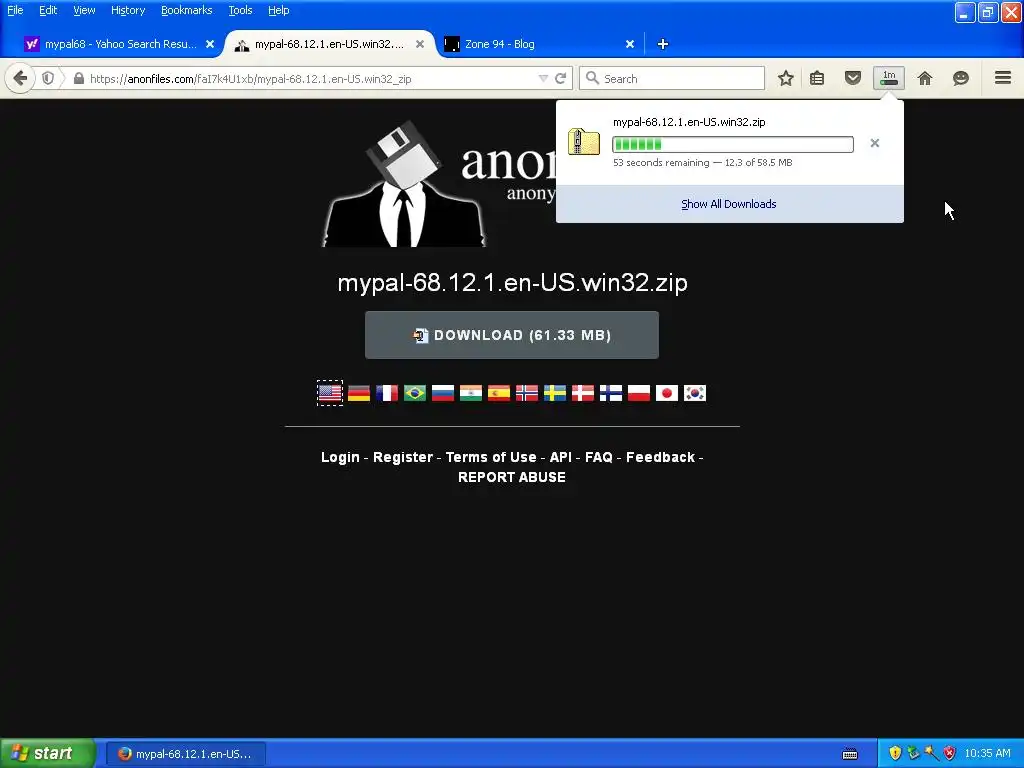1024x768 pixels.
Task: Open the Edit menu
Action: [48, 10]
